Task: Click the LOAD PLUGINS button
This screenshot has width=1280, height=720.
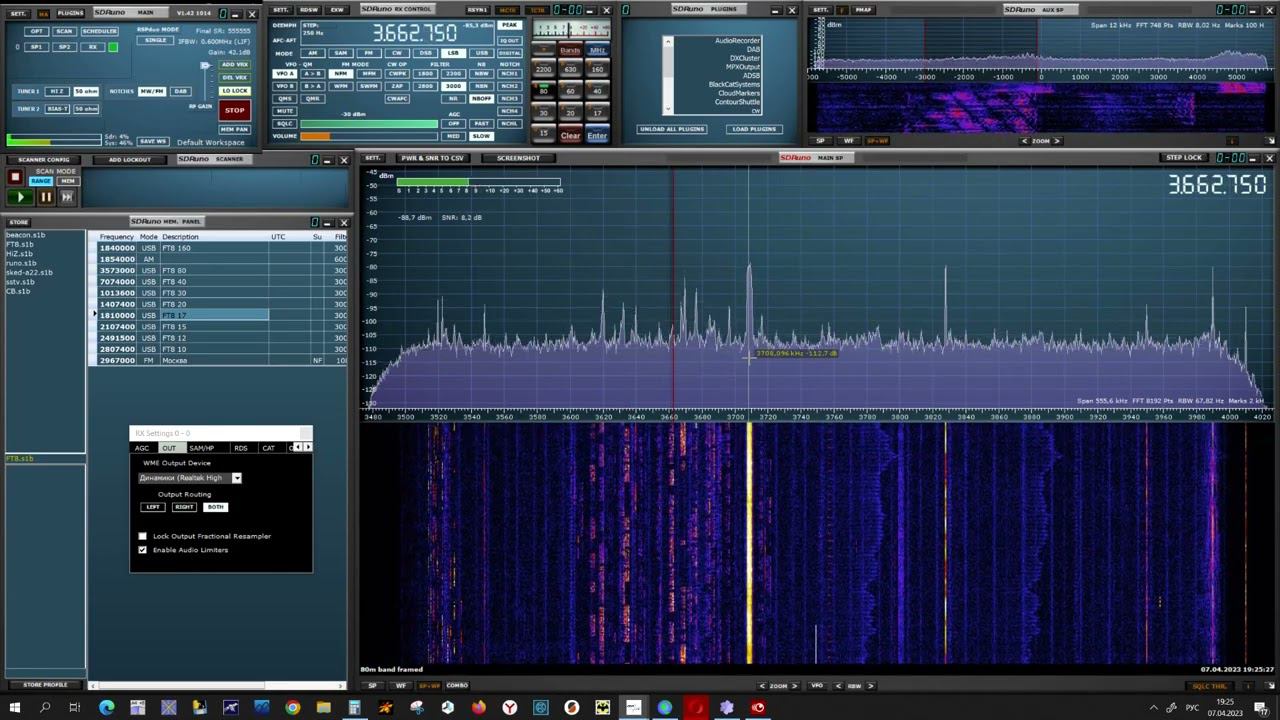Action: pos(754,129)
